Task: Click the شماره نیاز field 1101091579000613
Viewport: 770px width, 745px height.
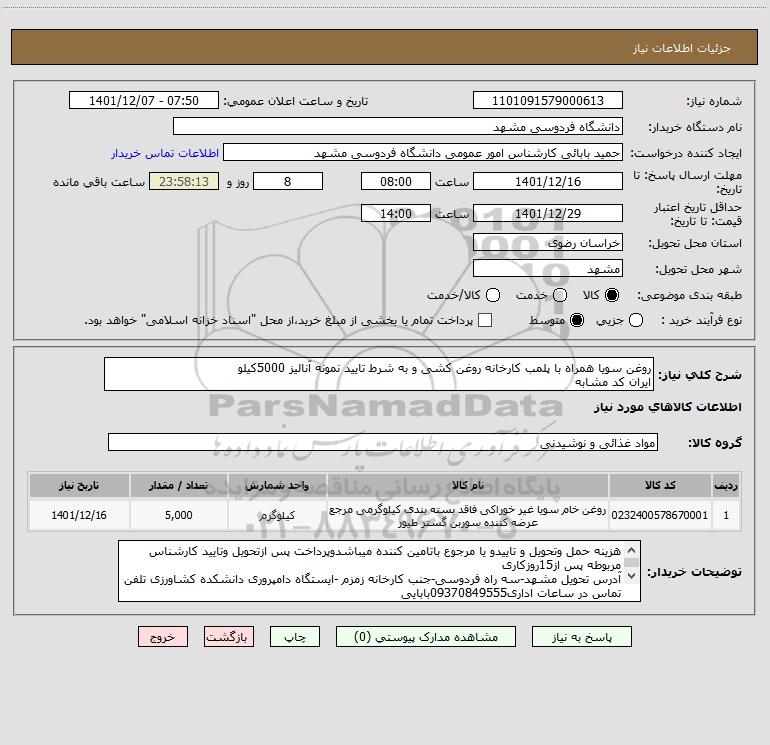Action: pos(548,100)
